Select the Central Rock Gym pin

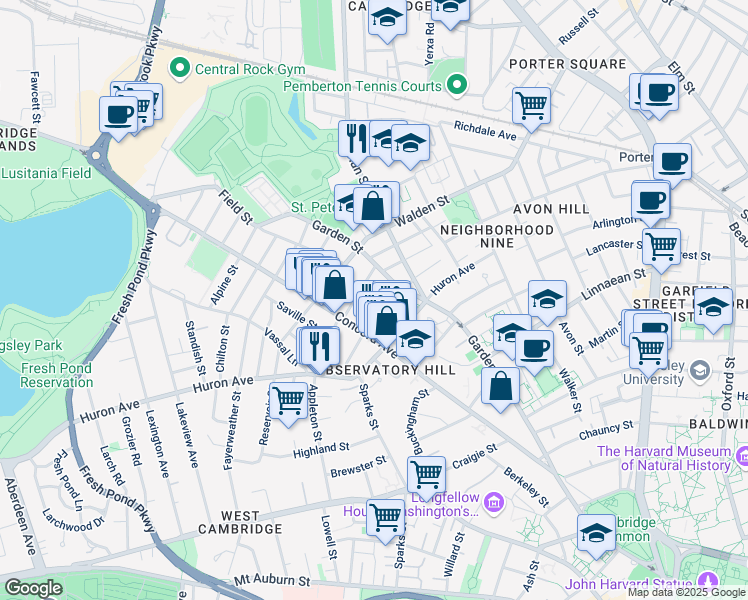180,69
